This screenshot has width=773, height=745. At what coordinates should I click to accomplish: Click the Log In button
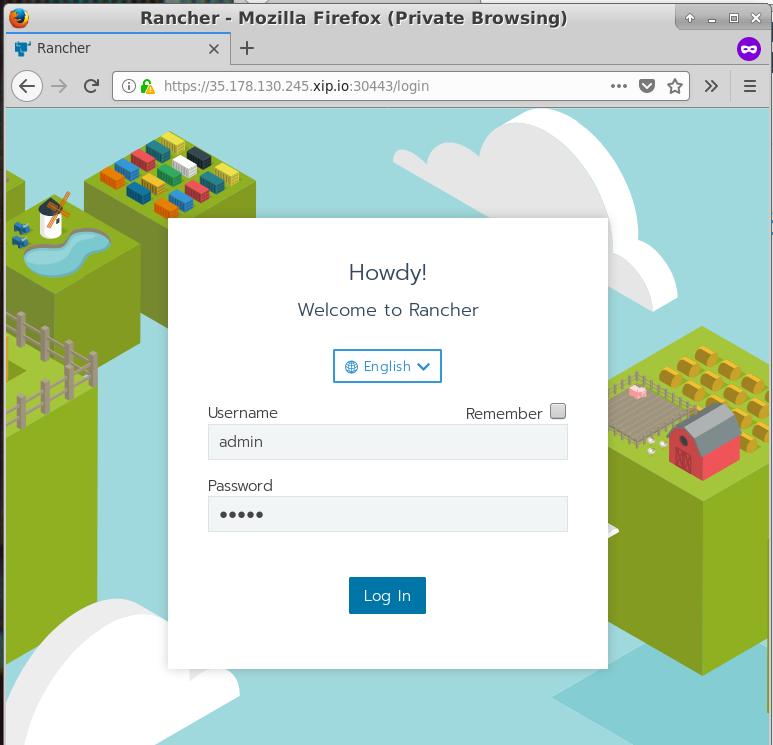coord(387,596)
